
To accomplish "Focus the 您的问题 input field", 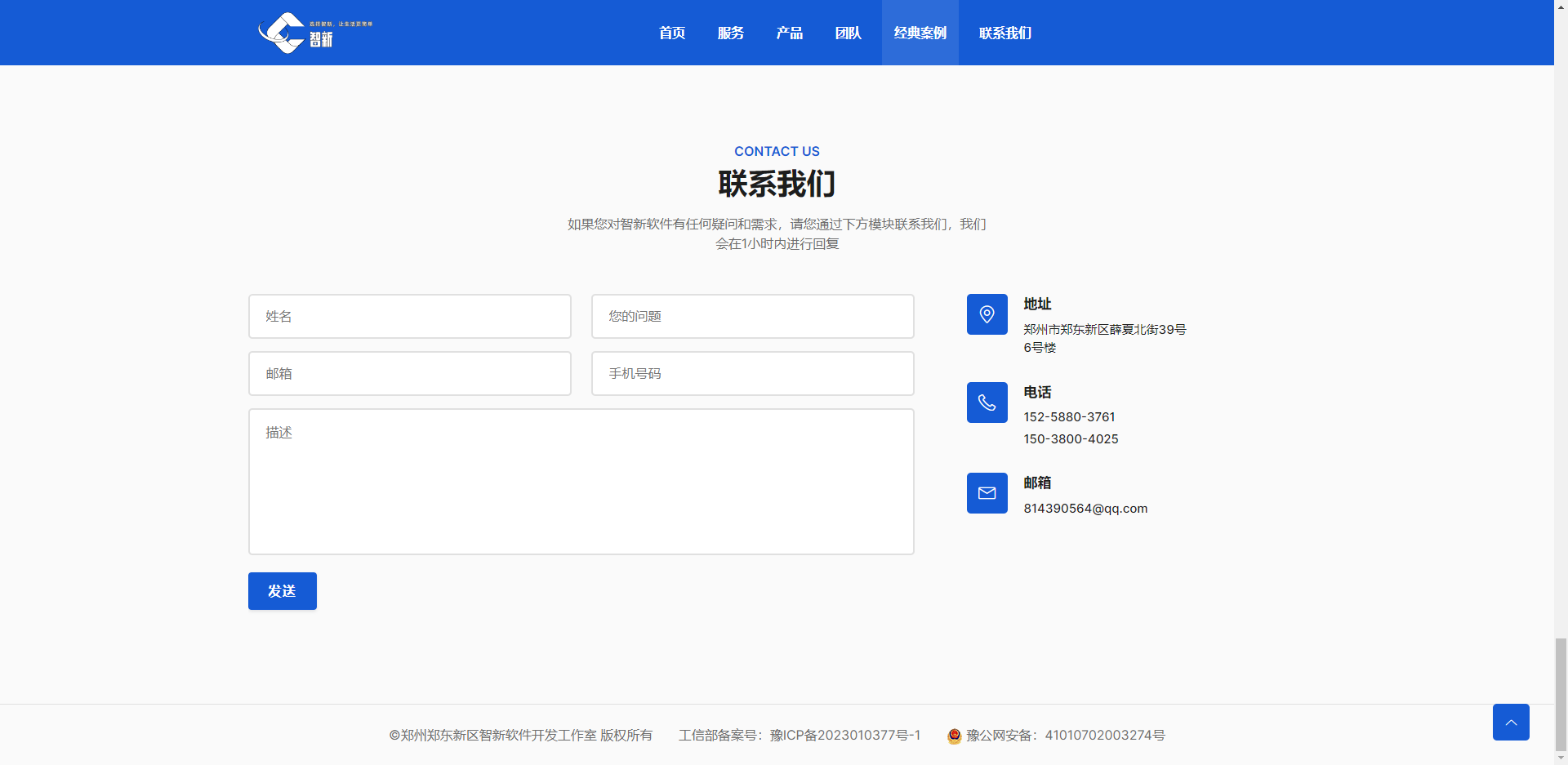I will 753,316.
